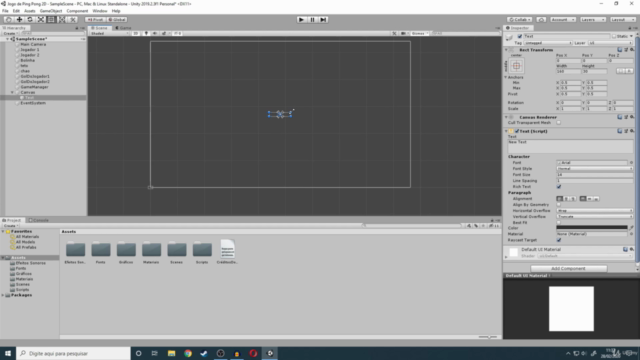
Task: Select the combined Transform tool
Action: pyautogui.click(x=62, y=20)
